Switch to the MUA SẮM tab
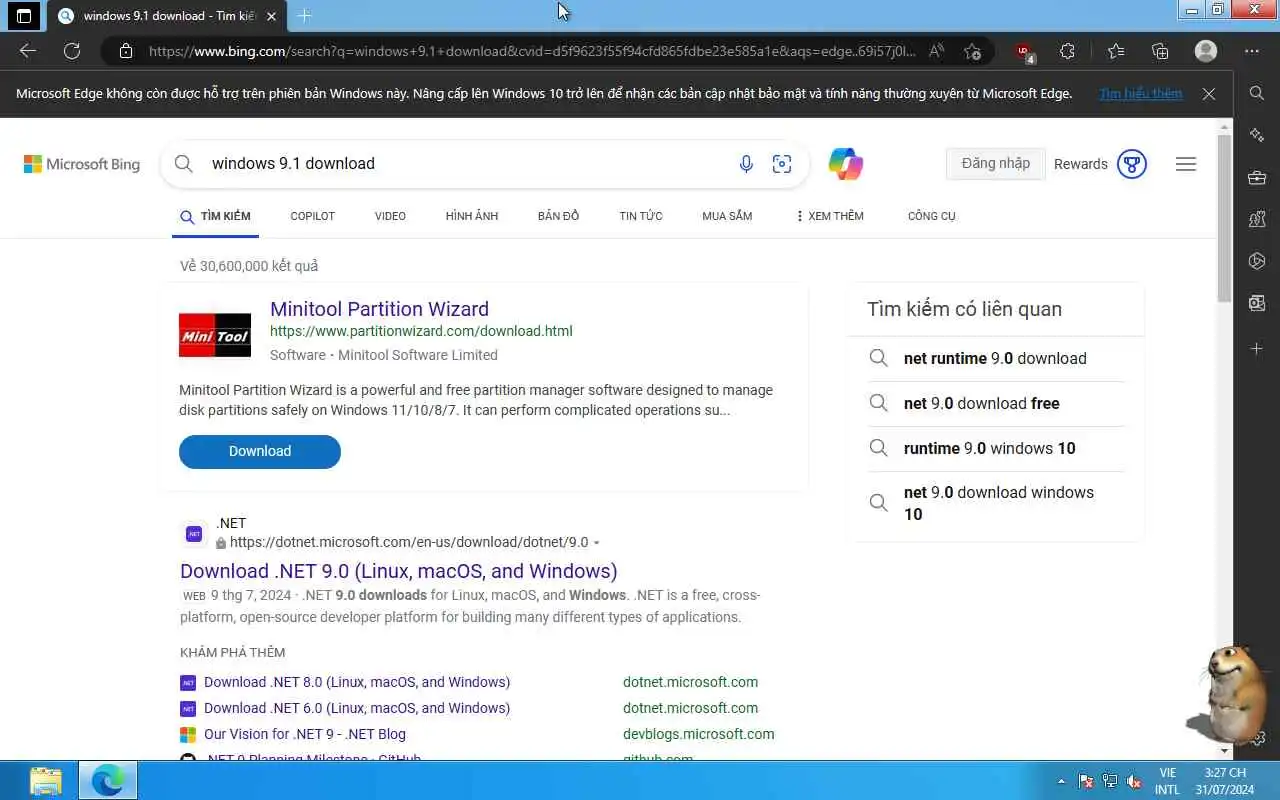This screenshot has width=1280, height=800. (727, 216)
